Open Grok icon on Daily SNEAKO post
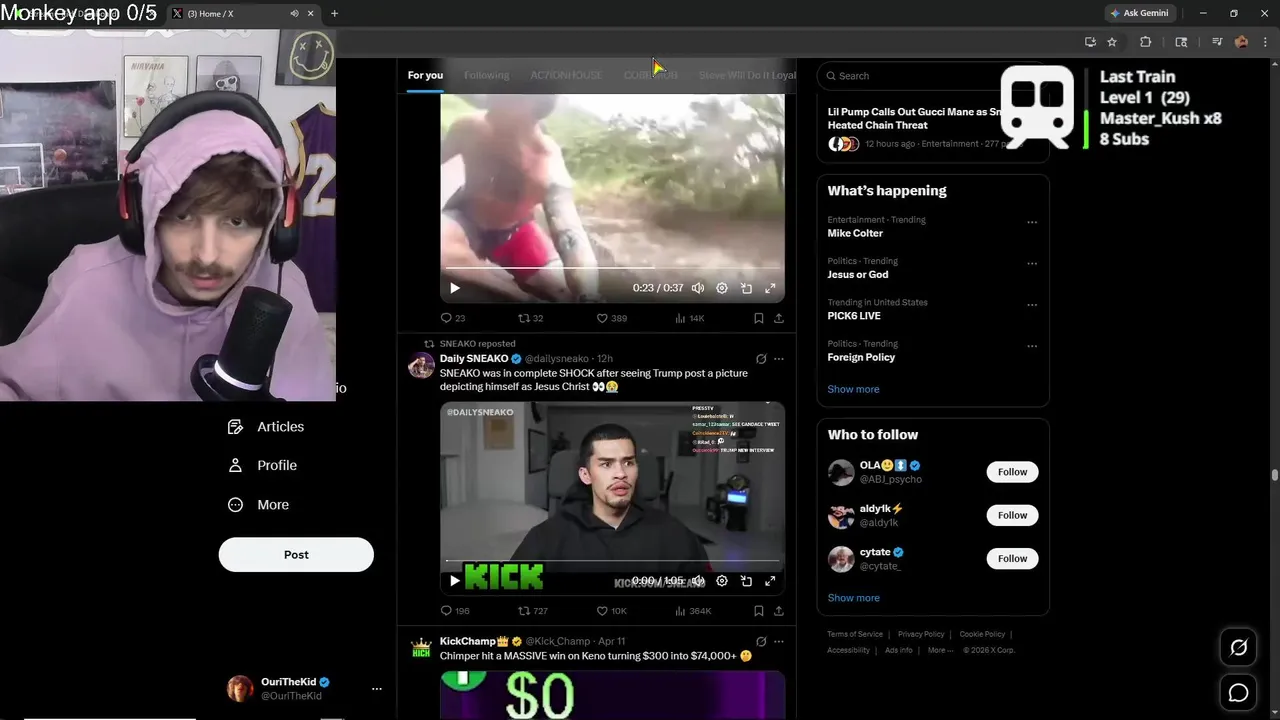The height and width of the screenshot is (720, 1280). tap(761, 359)
